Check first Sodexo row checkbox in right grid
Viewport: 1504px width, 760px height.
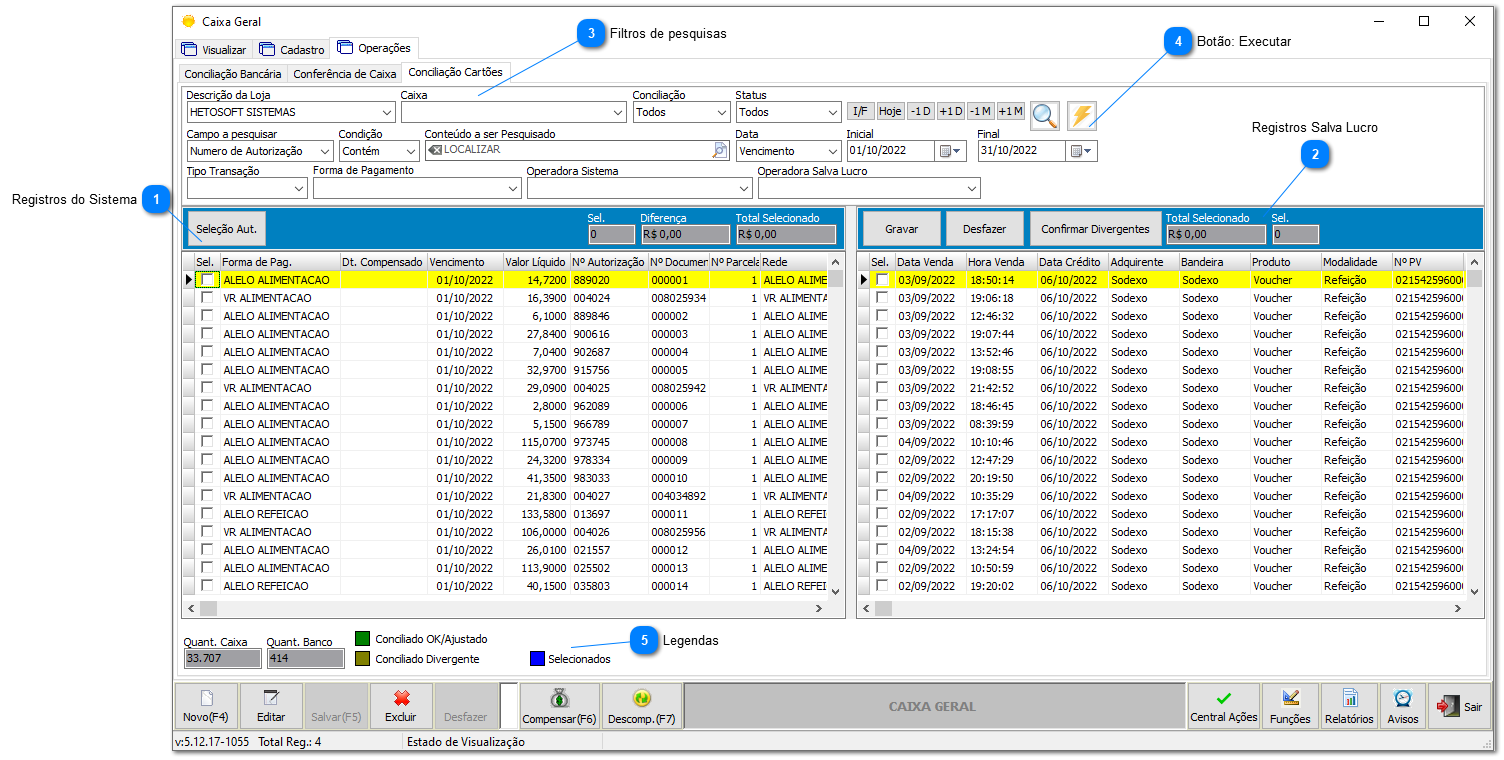click(882, 280)
